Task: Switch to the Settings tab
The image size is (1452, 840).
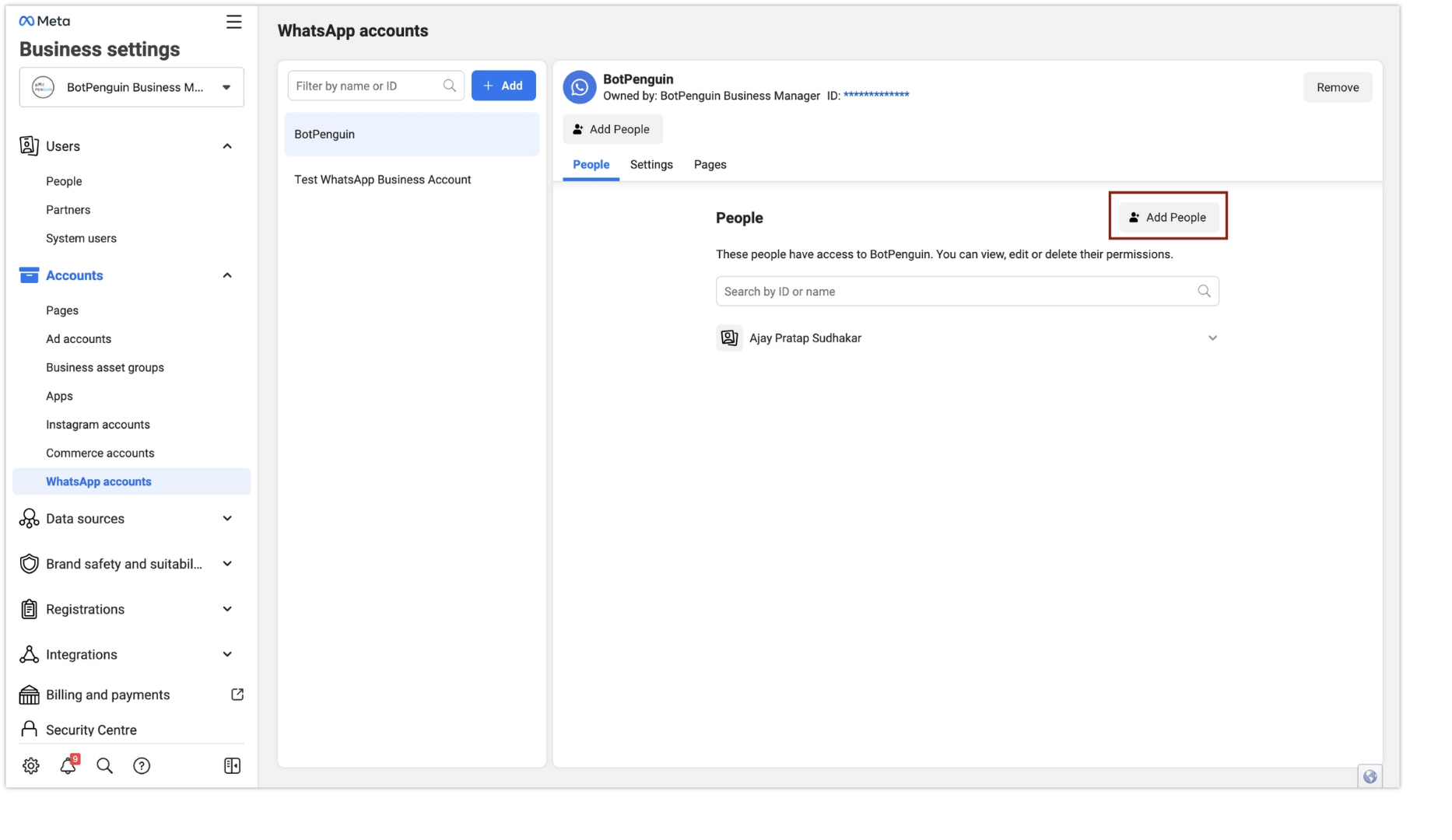Action: [x=651, y=165]
